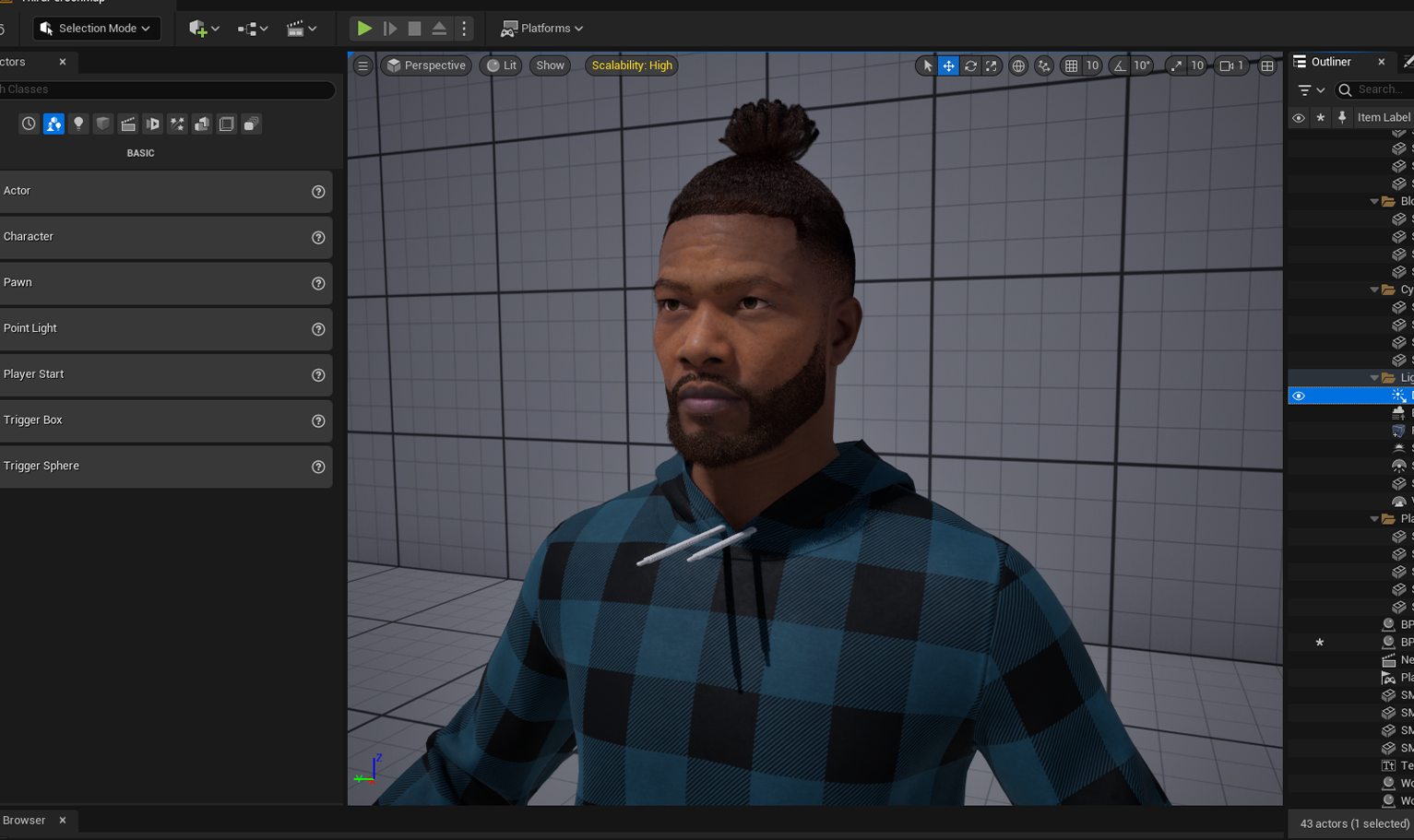This screenshot has width=1414, height=840.
Task: Open scale snap value 10 dropdown
Action: click(1197, 65)
